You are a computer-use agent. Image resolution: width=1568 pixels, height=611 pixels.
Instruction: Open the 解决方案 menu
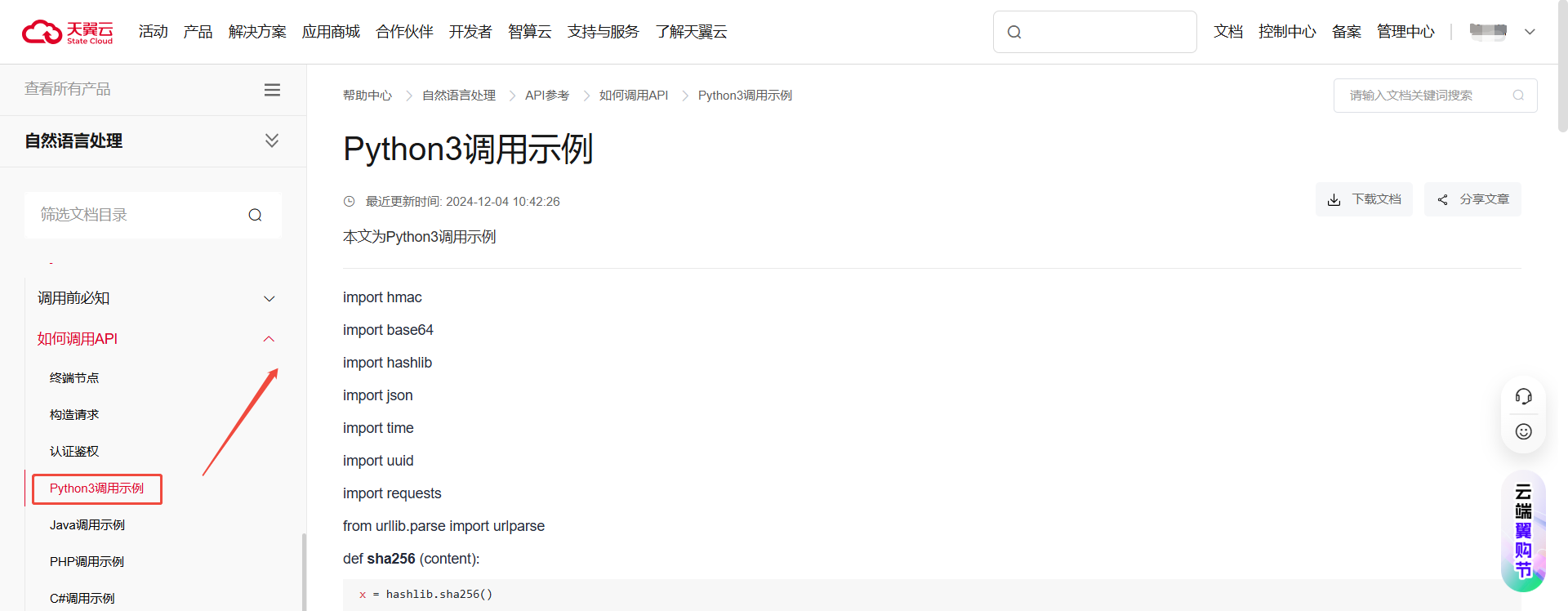click(257, 32)
